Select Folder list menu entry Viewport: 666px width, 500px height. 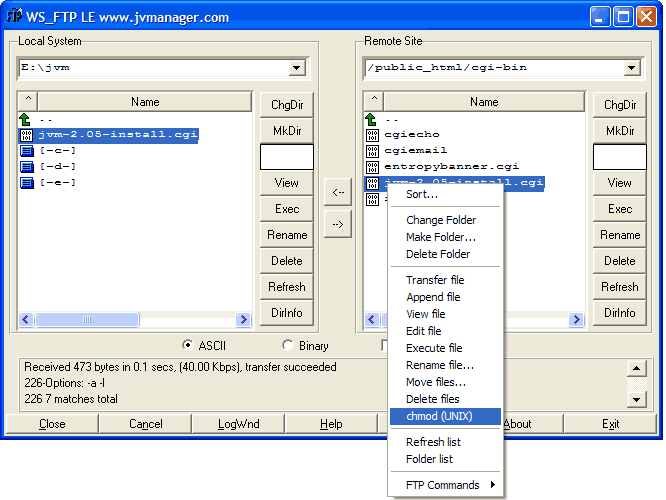pos(445,459)
